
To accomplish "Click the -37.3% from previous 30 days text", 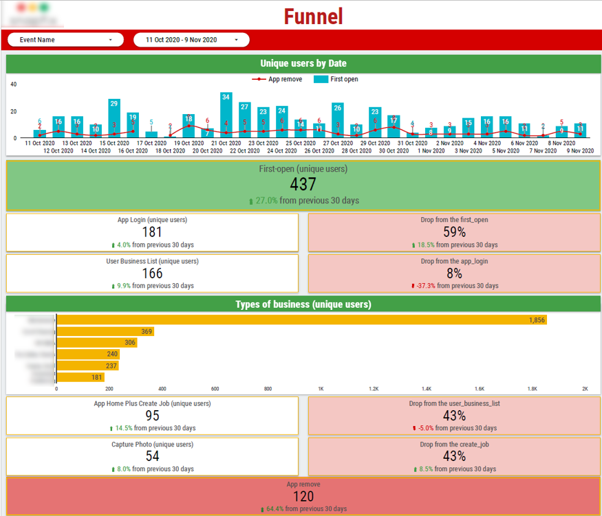I will (x=457, y=286).
